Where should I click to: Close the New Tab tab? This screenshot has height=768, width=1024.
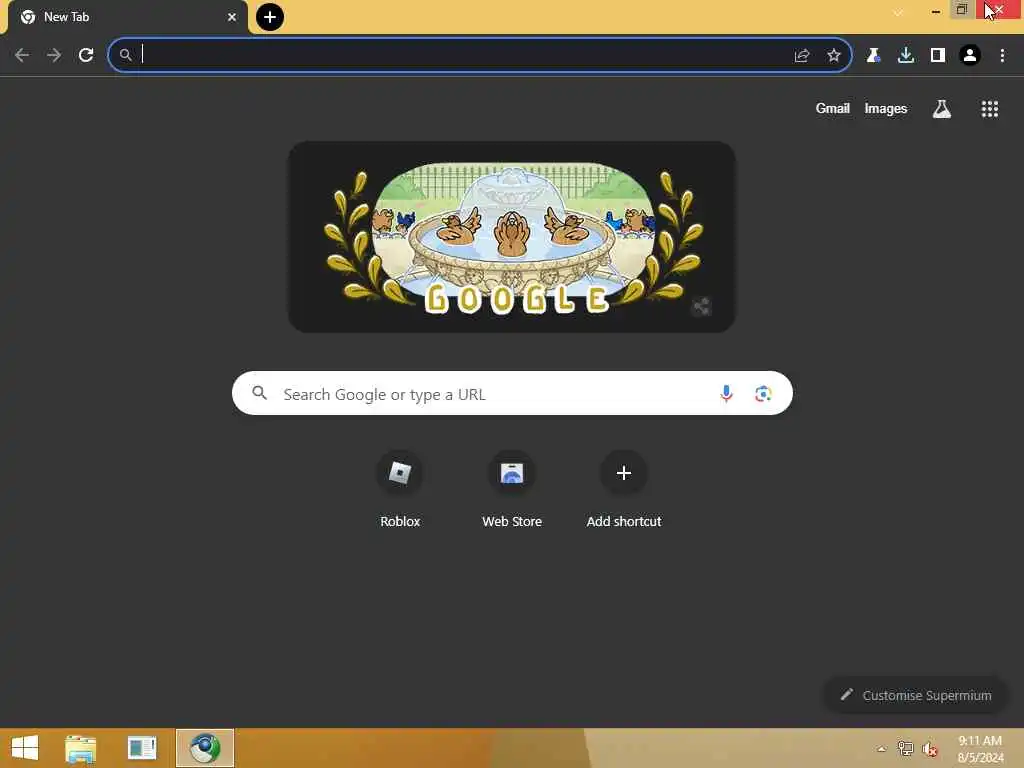[x=232, y=17]
